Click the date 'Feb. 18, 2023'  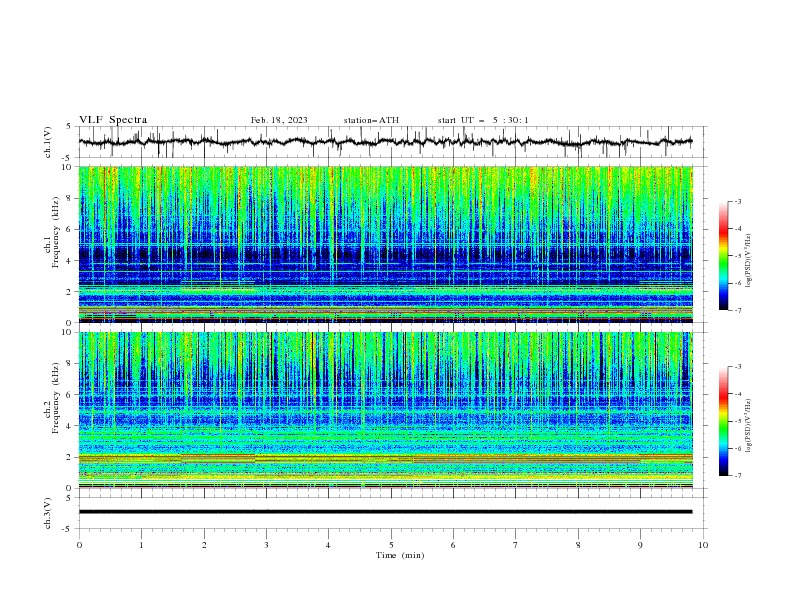[x=279, y=120]
